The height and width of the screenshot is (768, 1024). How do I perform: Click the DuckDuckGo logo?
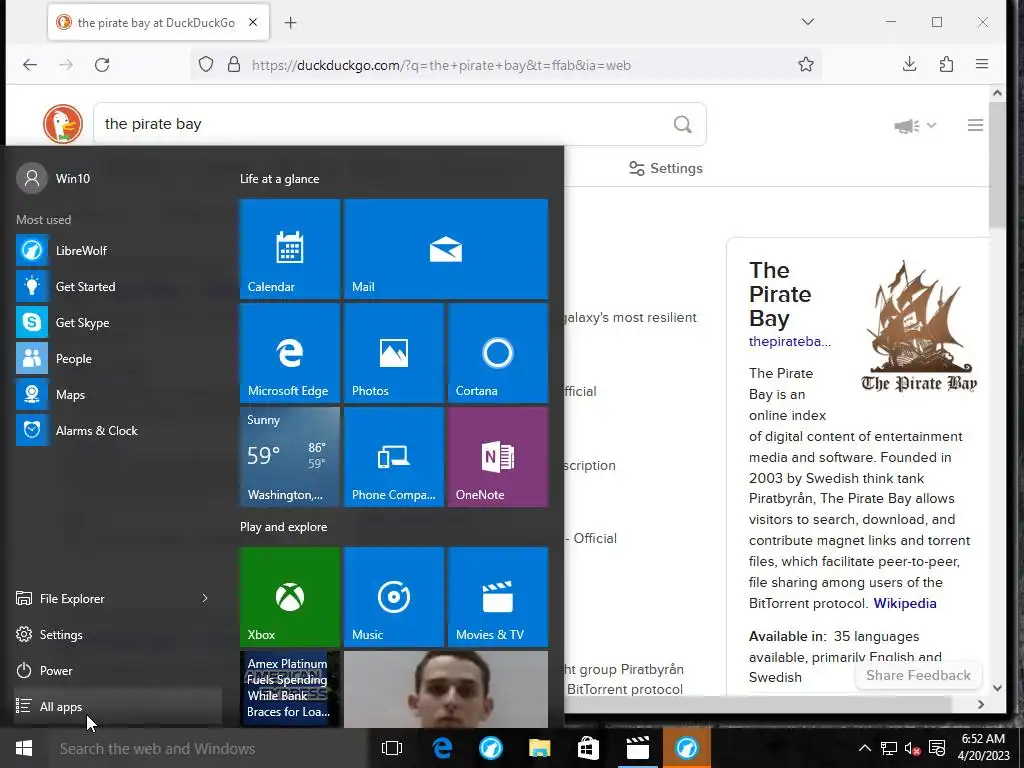click(x=63, y=123)
